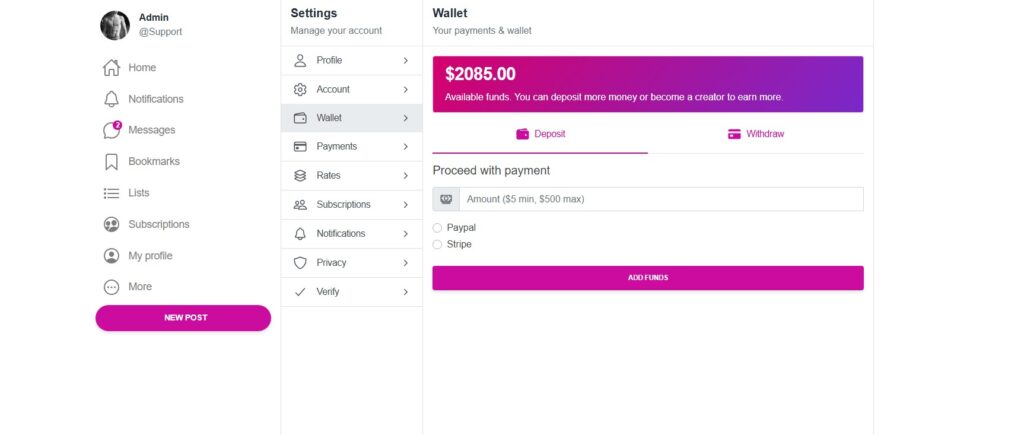1024x435 pixels.
Task: Select the Stripe payment option
Action: coord(437,244)
